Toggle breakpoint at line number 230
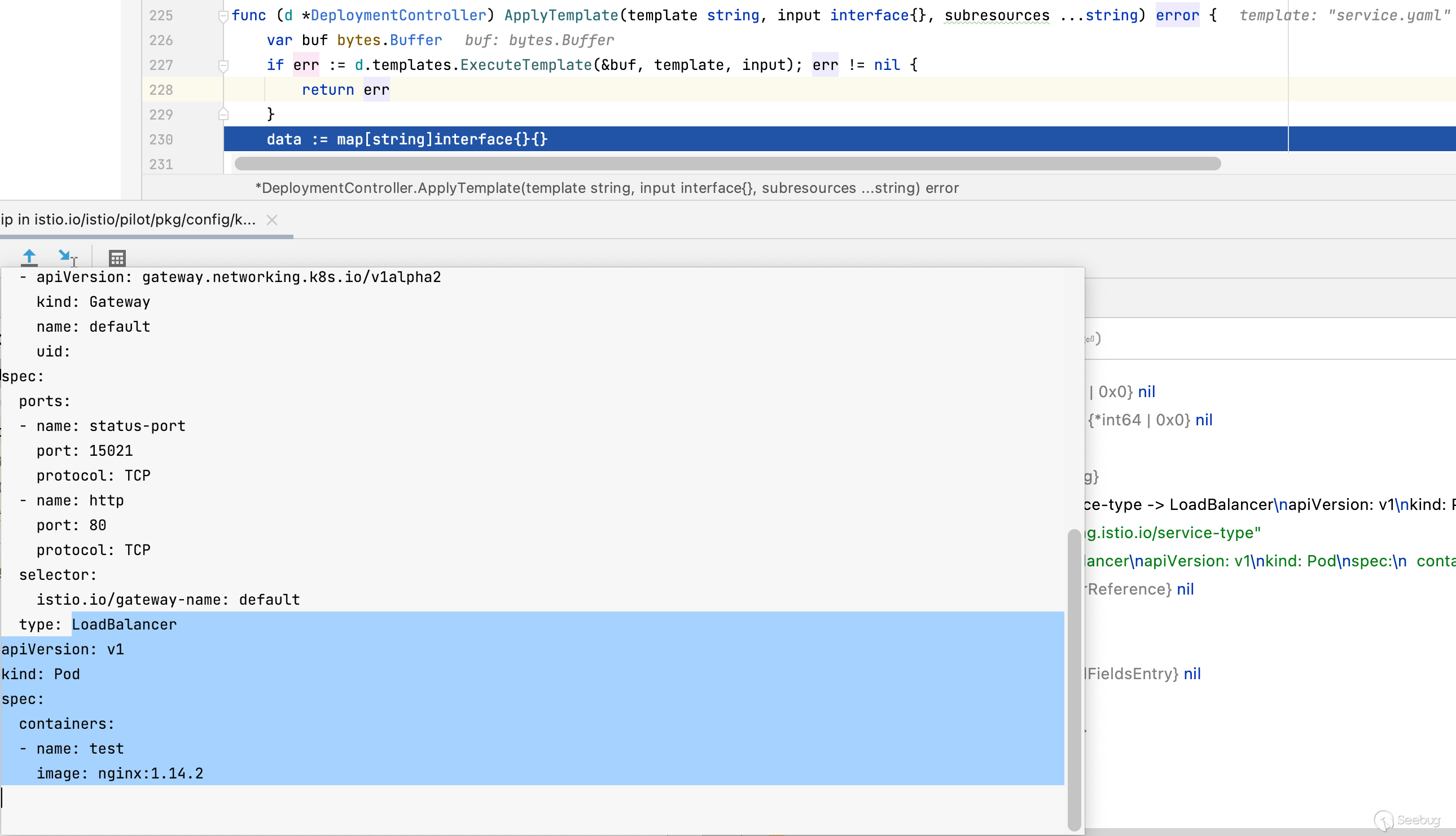The height and width of the screenshot is (836, 1456). [161, 139]
